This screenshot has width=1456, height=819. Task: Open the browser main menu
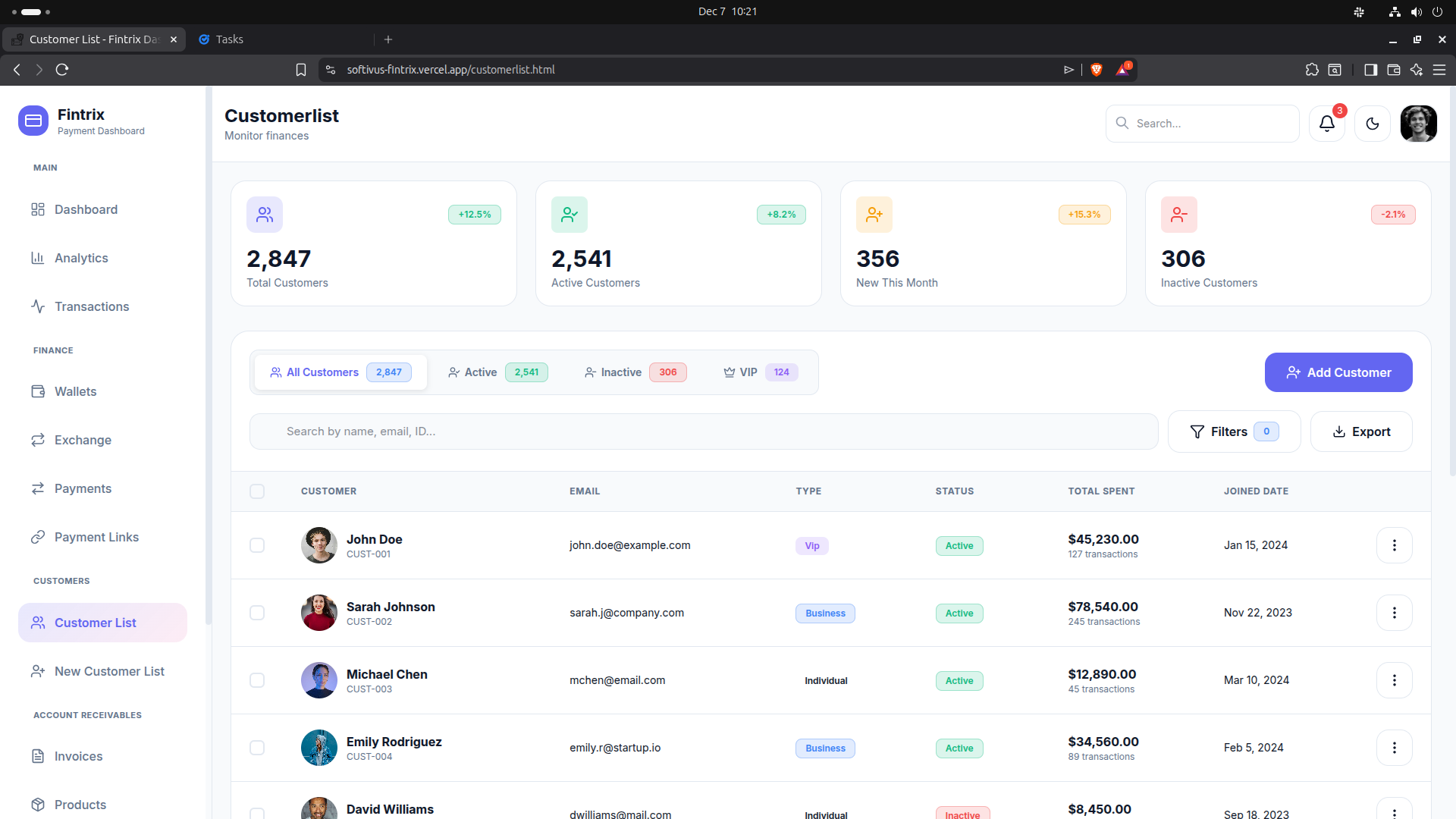(x=1440, y=69)
